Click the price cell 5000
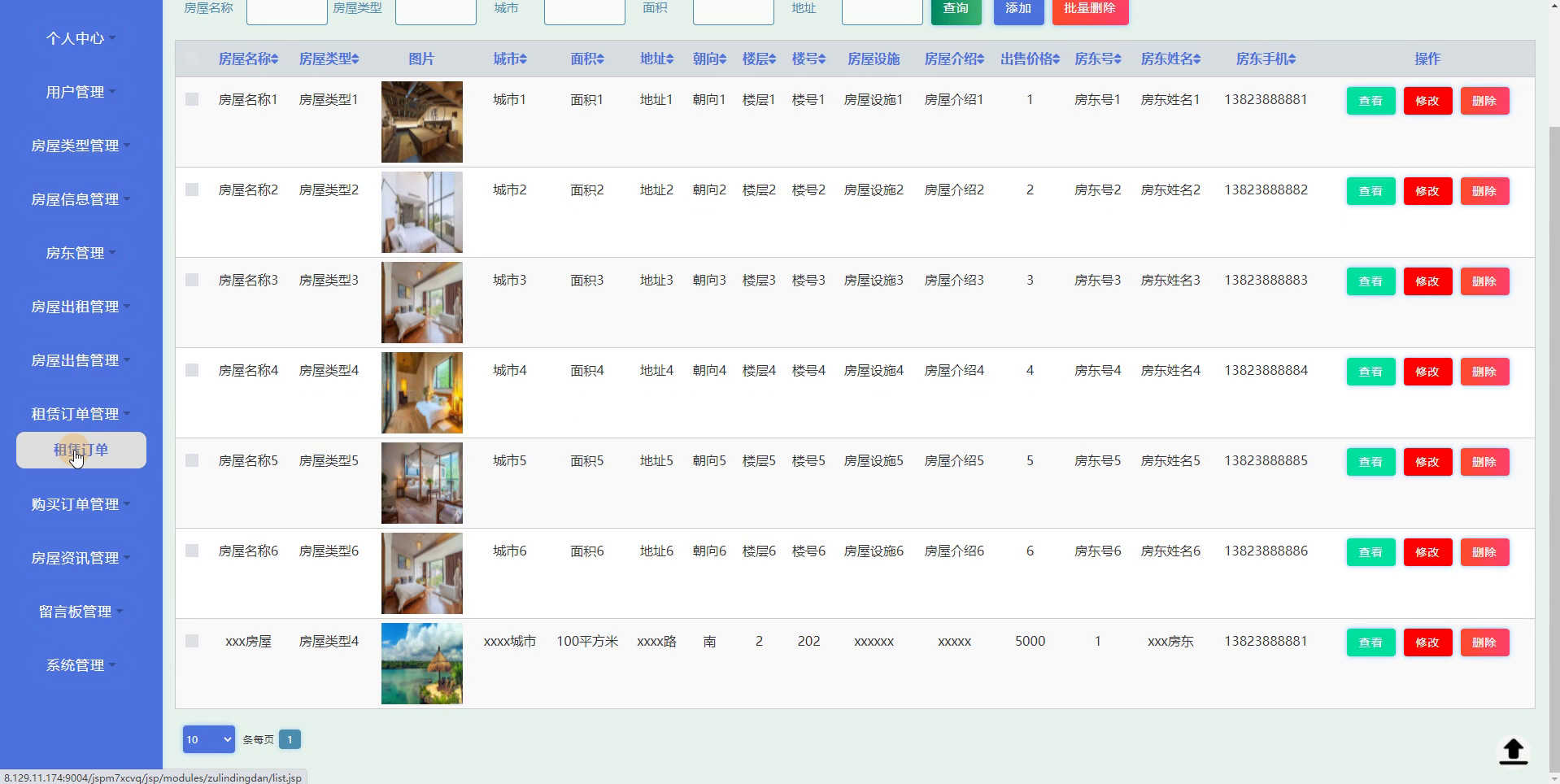This screenshot has width=1560, height=784. 1030,641
